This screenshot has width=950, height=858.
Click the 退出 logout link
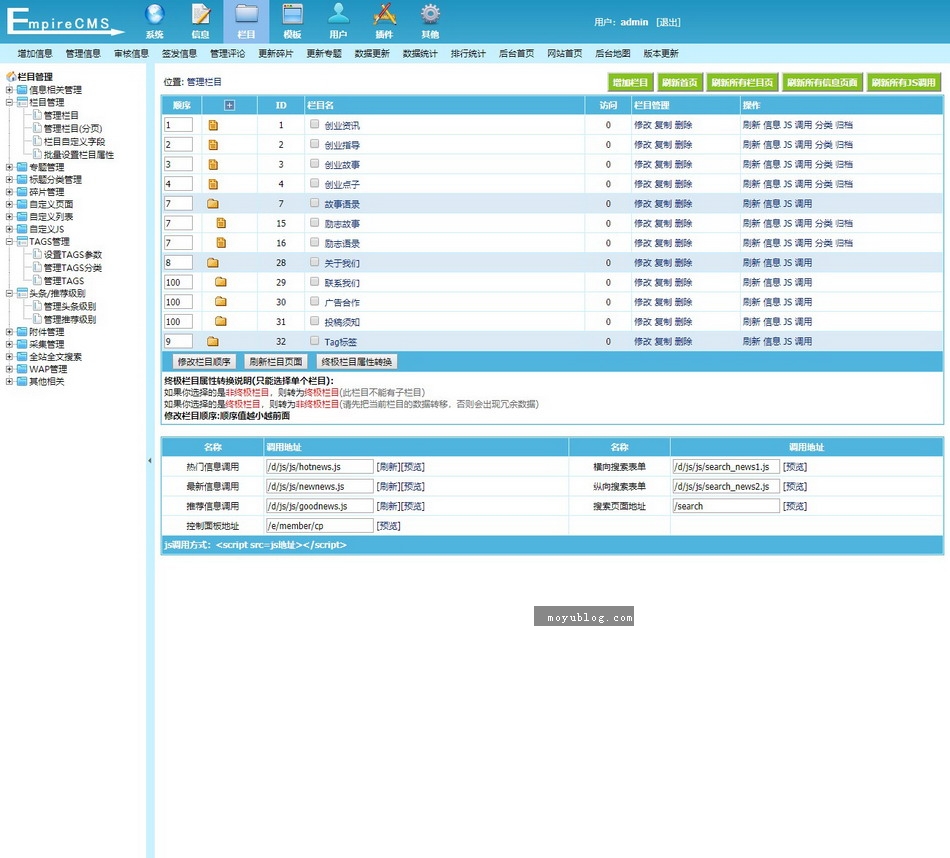tap(668, 22)
